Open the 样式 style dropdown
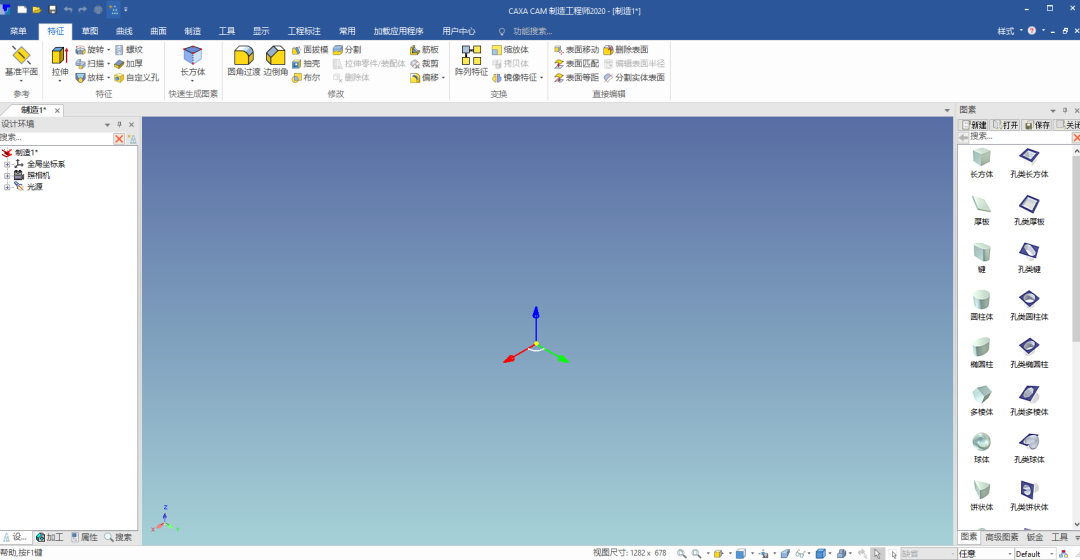This screenshot has height=560, width=1080. (x=1010, y=31)
